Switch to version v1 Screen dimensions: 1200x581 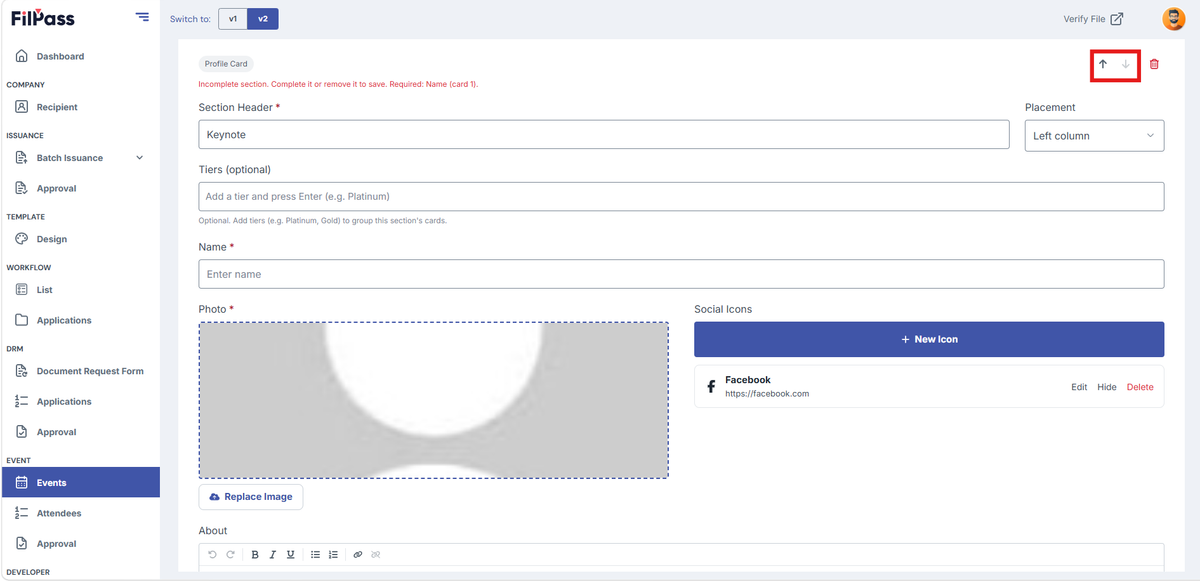pos(233,18)
